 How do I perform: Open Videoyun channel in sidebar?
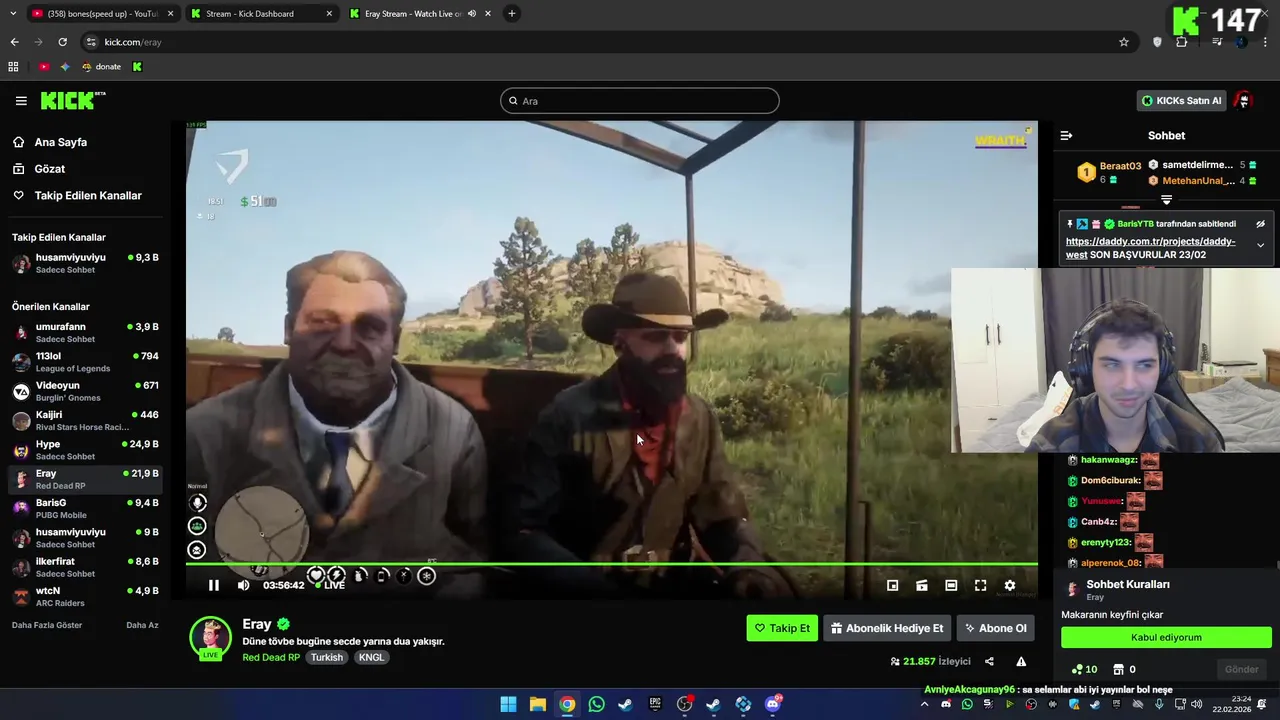[85, 391]
